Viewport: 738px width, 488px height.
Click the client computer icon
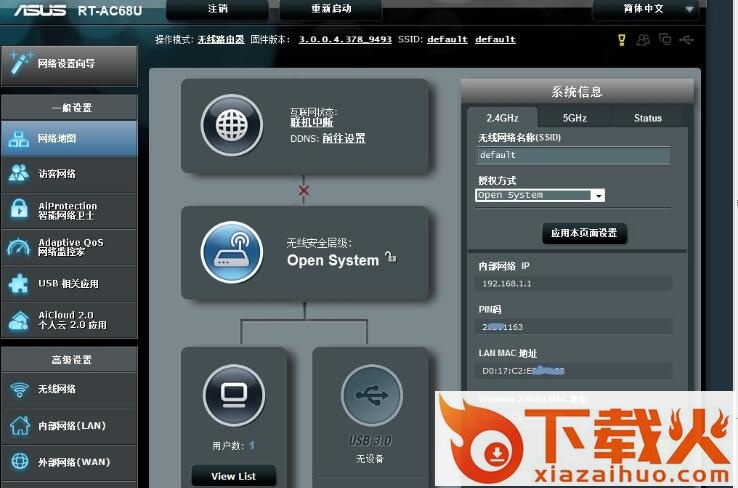pyautogui.click(x=232, y=396)
